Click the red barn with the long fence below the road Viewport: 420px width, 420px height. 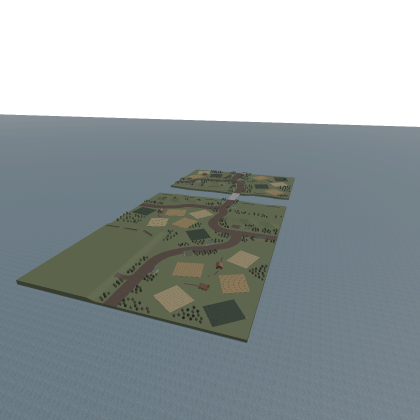coord(204,287)
